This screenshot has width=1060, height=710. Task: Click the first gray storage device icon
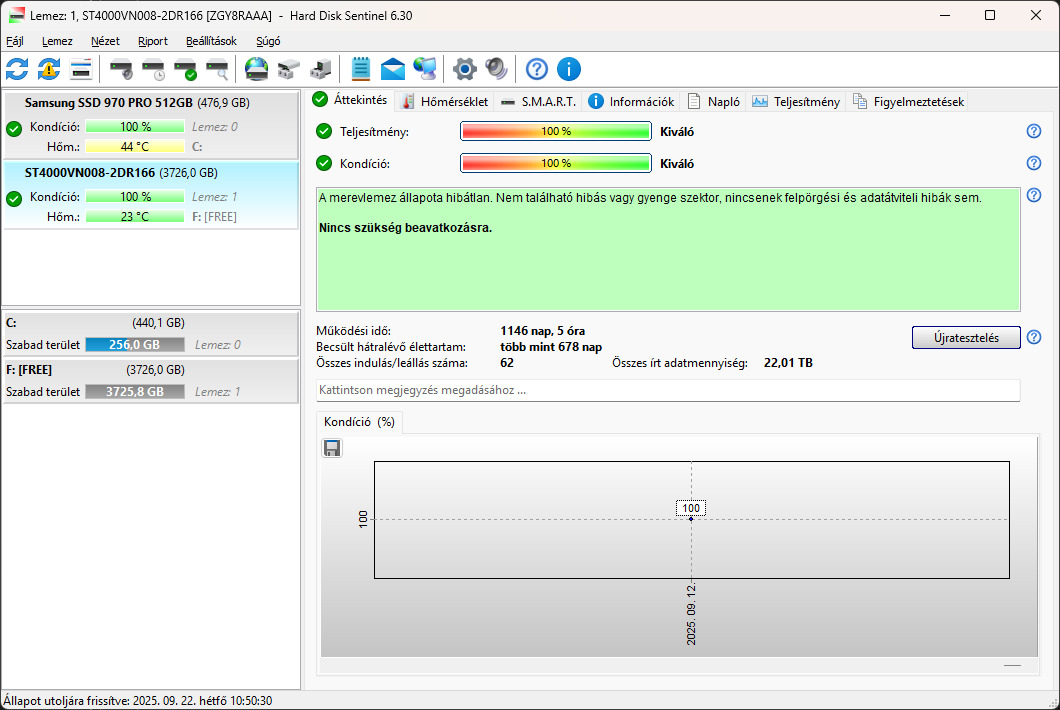(x=289, y=69)
